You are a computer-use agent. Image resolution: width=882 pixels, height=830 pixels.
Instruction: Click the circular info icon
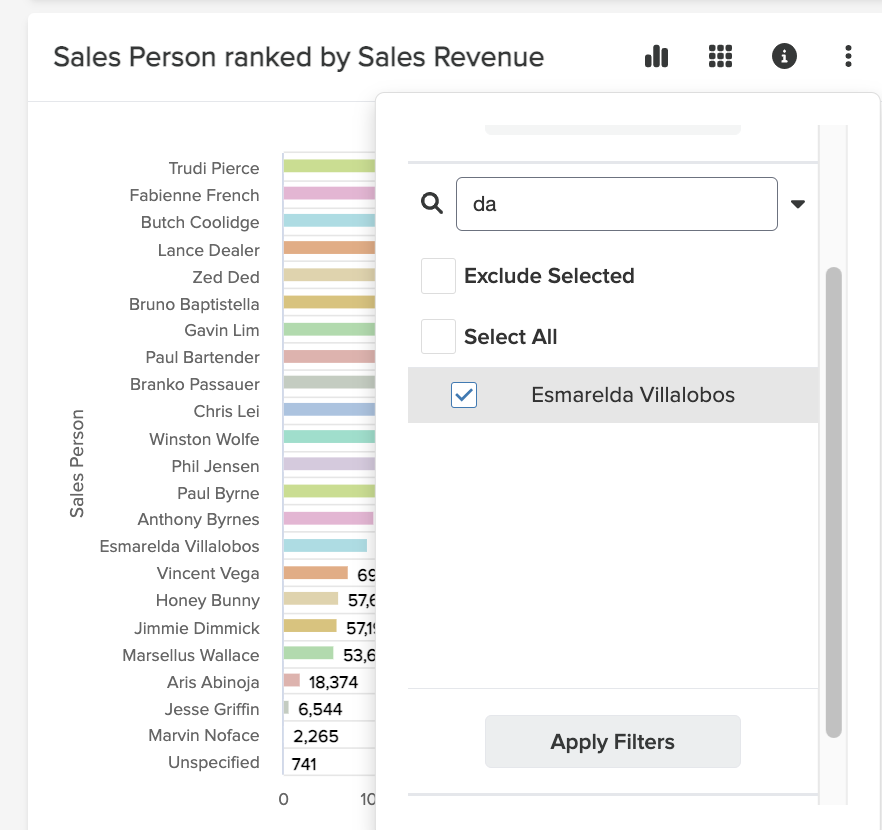pyautogui.click(x=784, y=57)
